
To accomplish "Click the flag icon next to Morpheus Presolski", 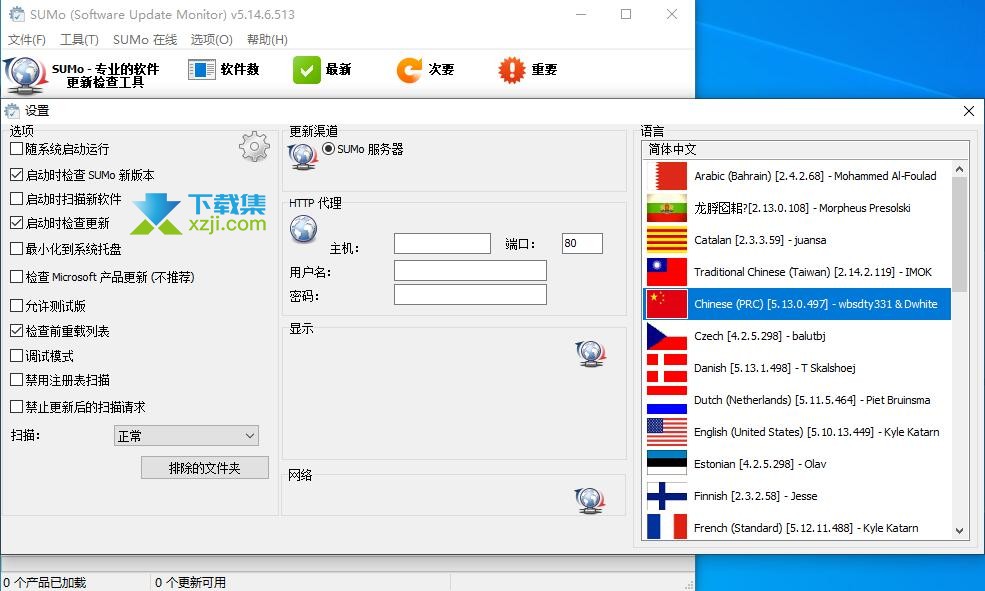I will coord(667,208).
